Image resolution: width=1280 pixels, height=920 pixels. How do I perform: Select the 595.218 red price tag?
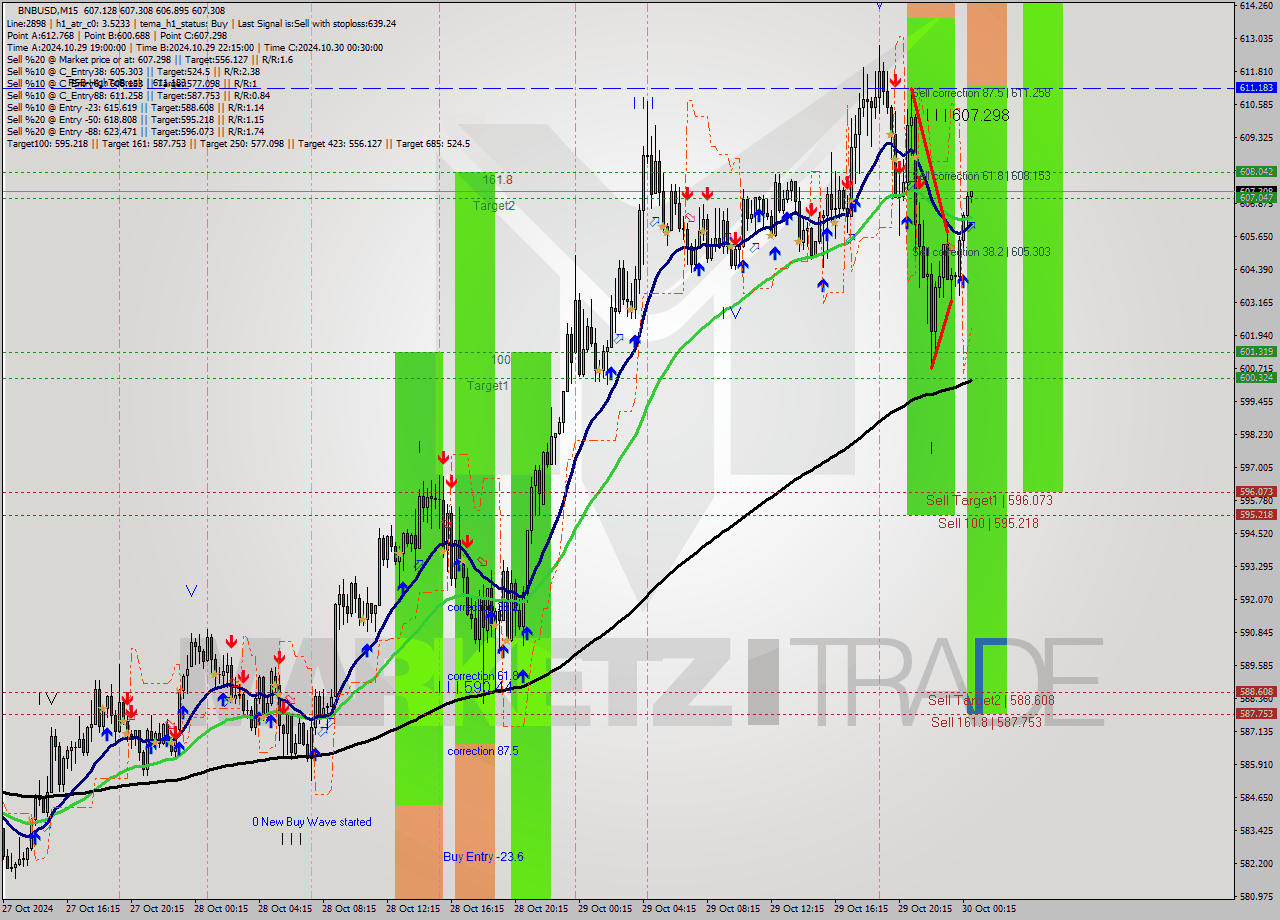(x=1256, y=515)
